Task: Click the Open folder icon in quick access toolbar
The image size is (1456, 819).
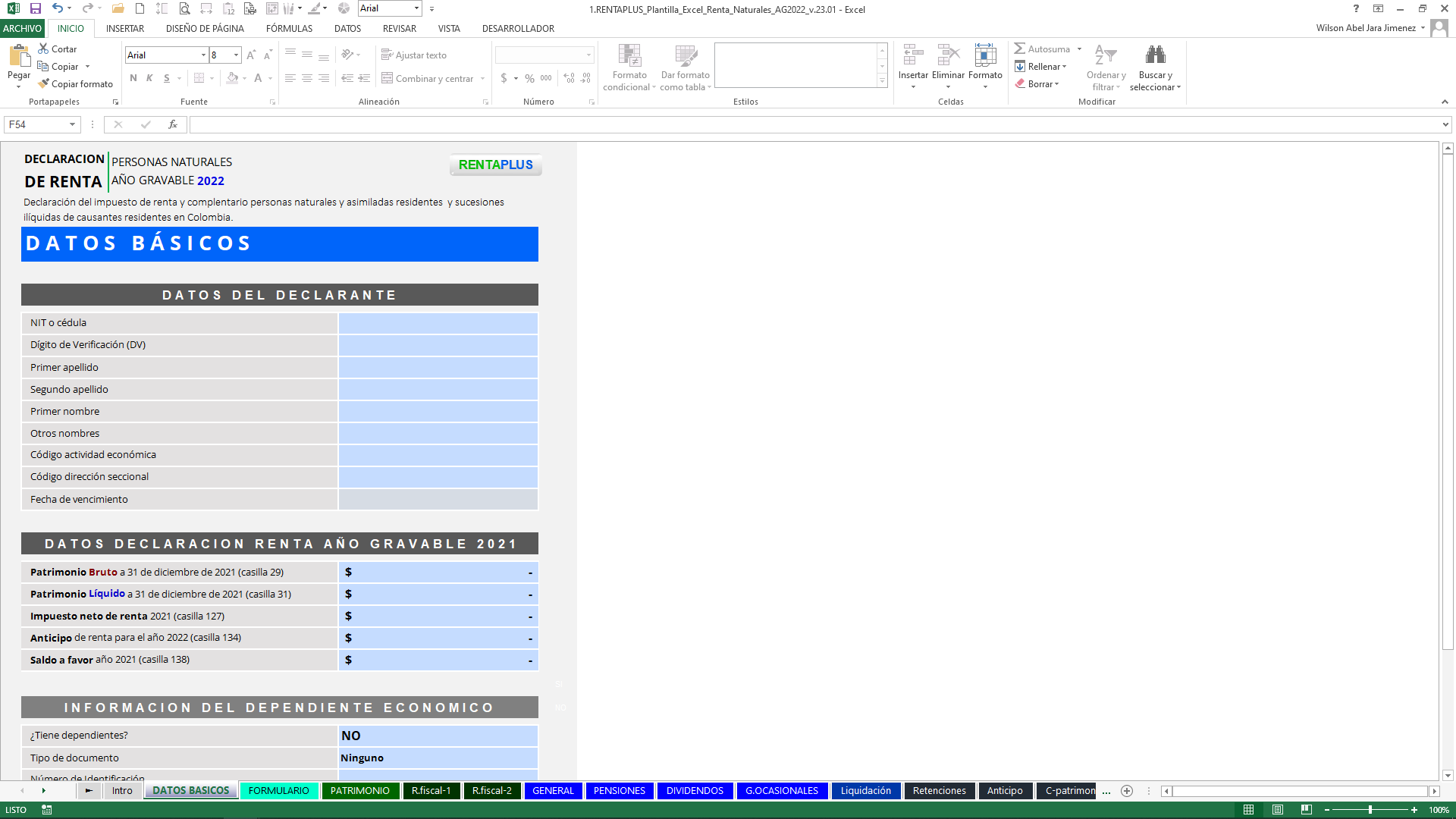Action: pyautogui.click(x=118, y=8)
